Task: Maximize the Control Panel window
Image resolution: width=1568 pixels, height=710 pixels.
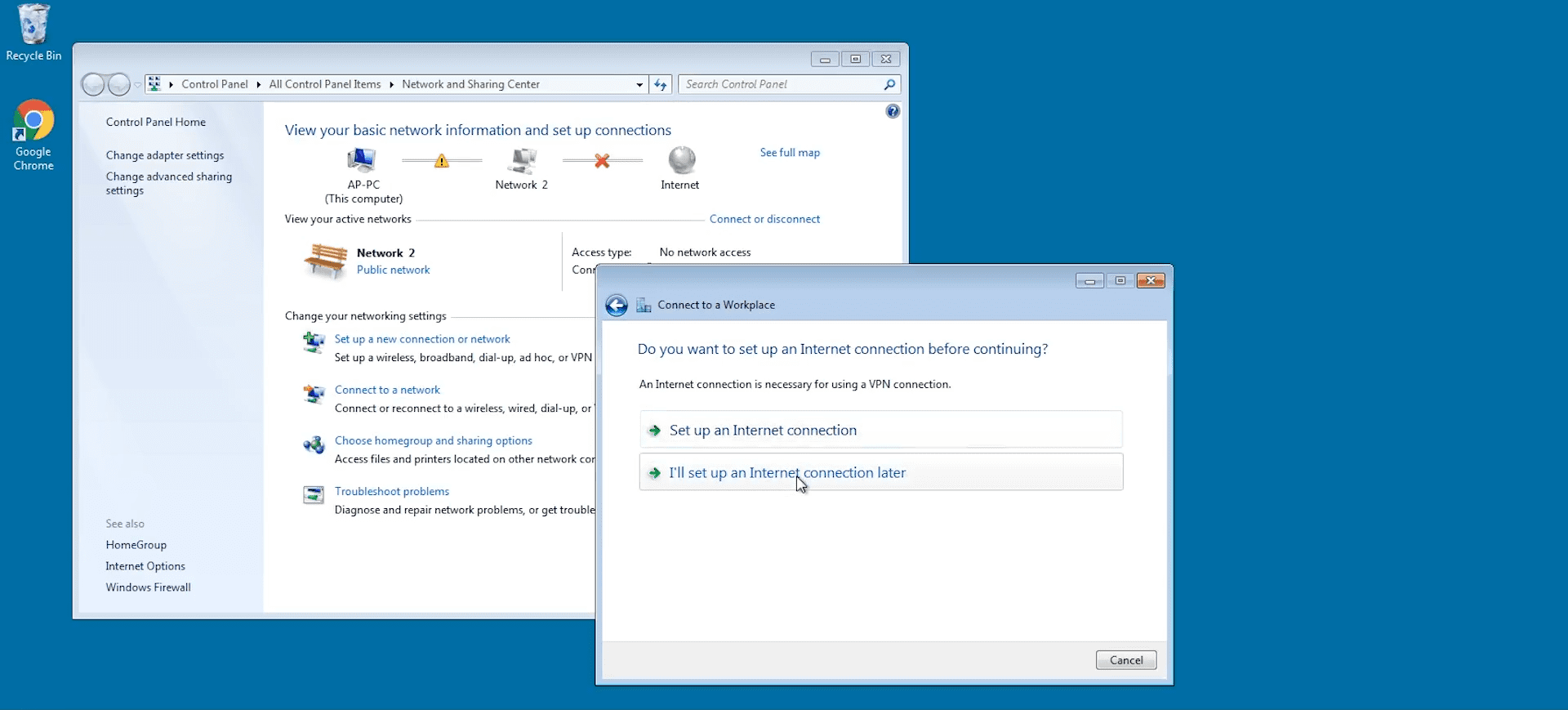Action: tap(856, 59)
